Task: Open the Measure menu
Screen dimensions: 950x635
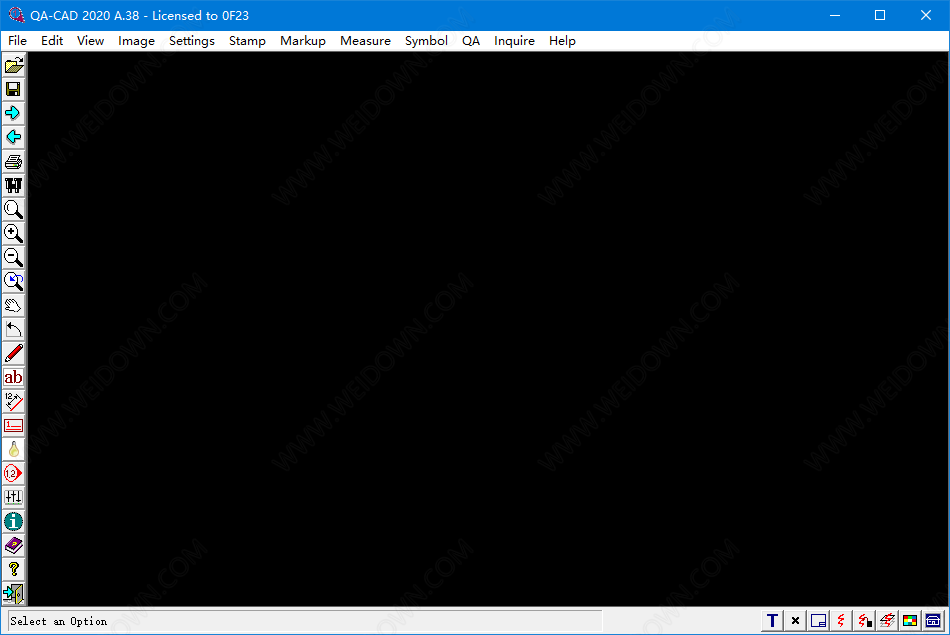Action: (x=365, y=41)
